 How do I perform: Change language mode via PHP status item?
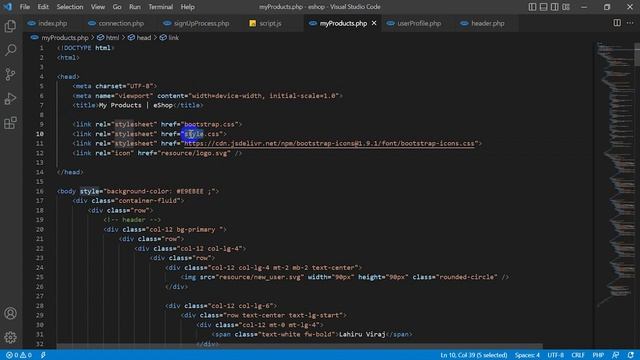coord(598,355)
